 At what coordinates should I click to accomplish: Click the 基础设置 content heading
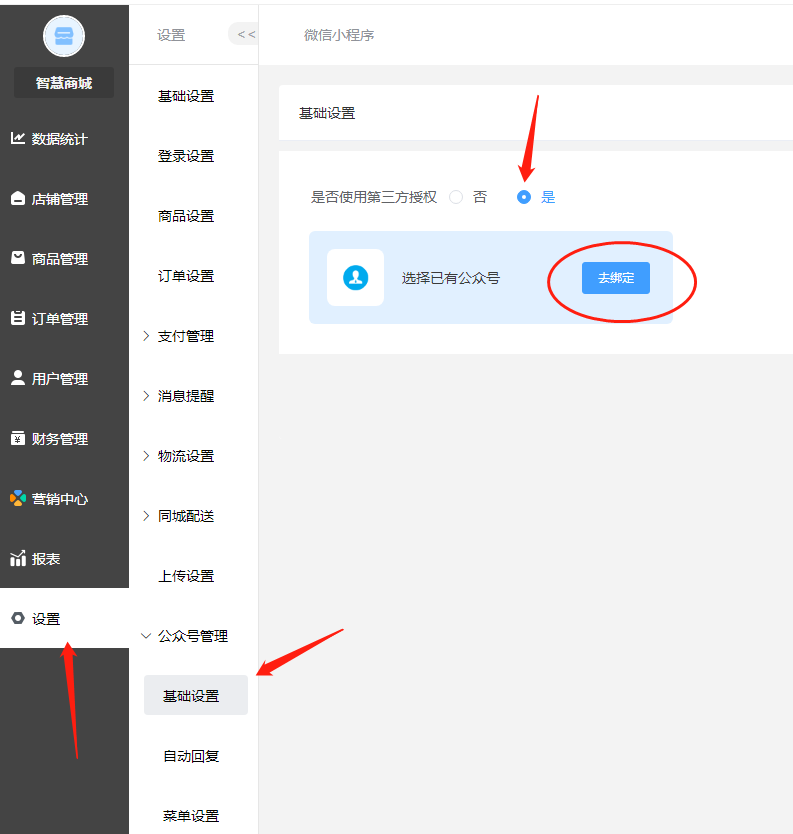[x=327, y=113]
